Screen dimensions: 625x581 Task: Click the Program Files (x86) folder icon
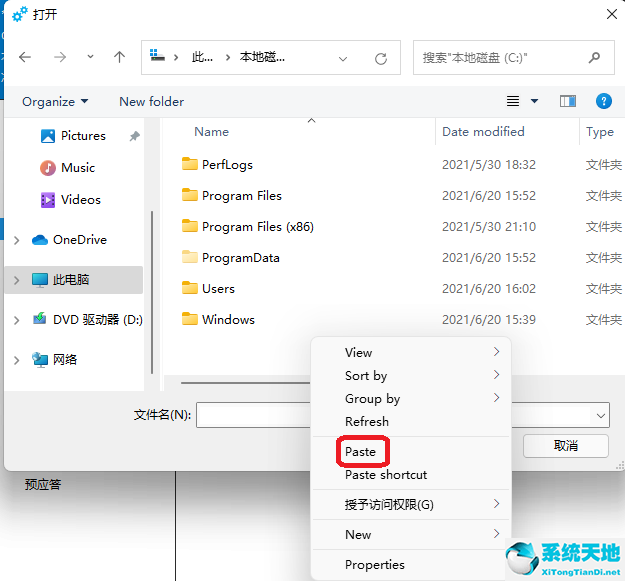[190, 226]
